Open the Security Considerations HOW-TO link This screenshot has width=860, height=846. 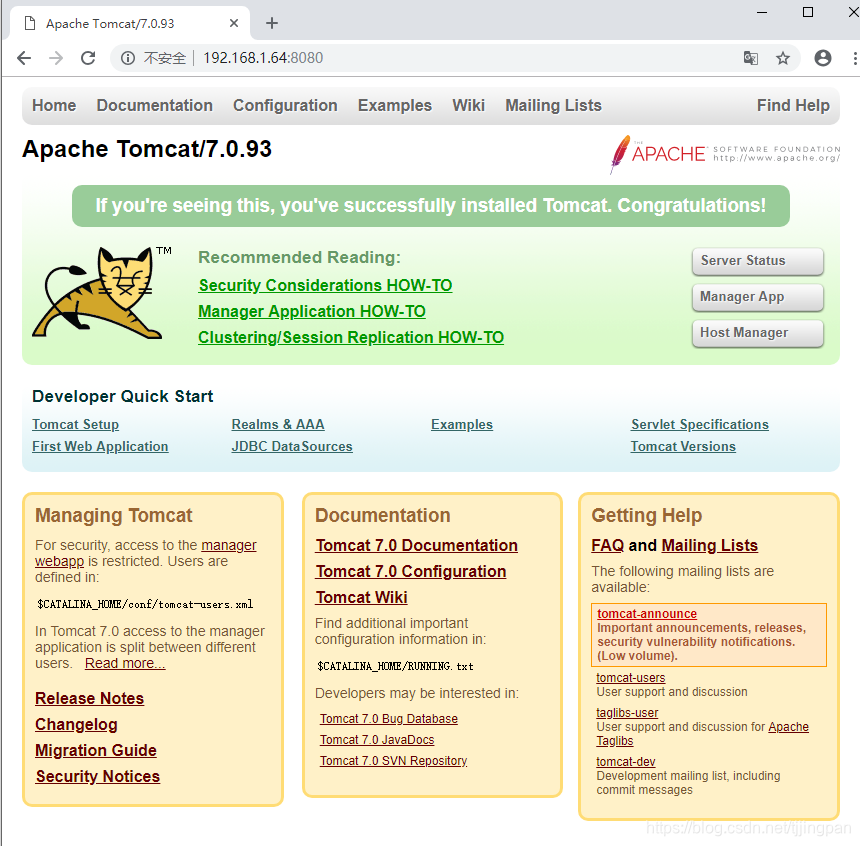[x=325, y=285]
